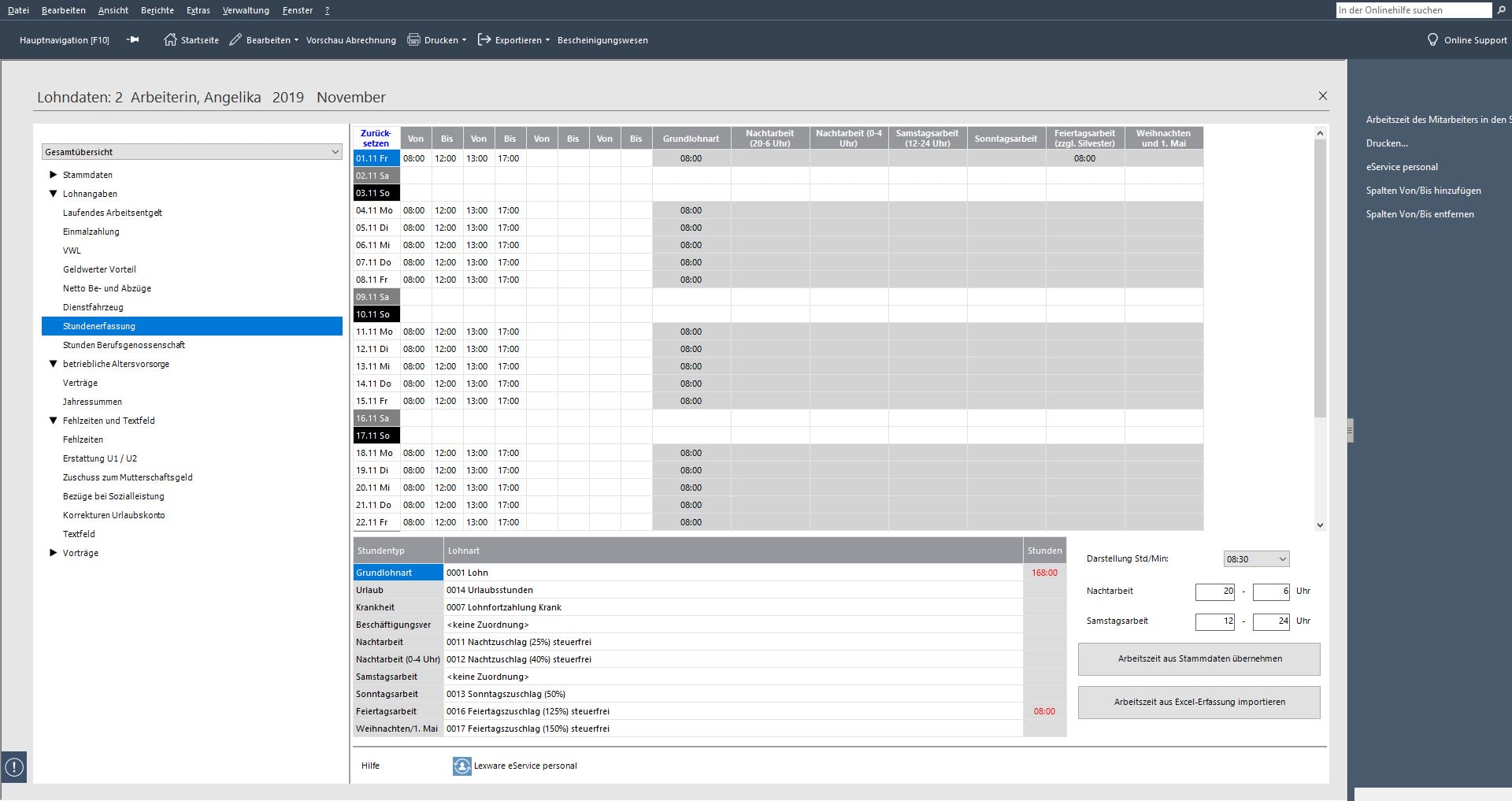This screenshot has width=1512, height=801.
Task: Open the Gesamtübersicht dropdown
Action: 192,152
